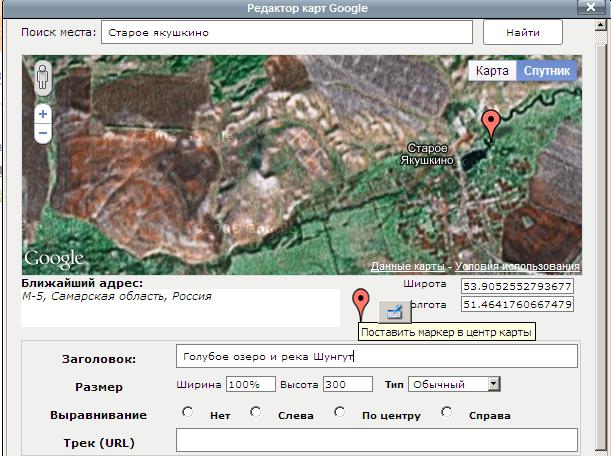
Task: Click the "Трек (URL)" input field
Action: pyautogui.click(x=376, y=441)
